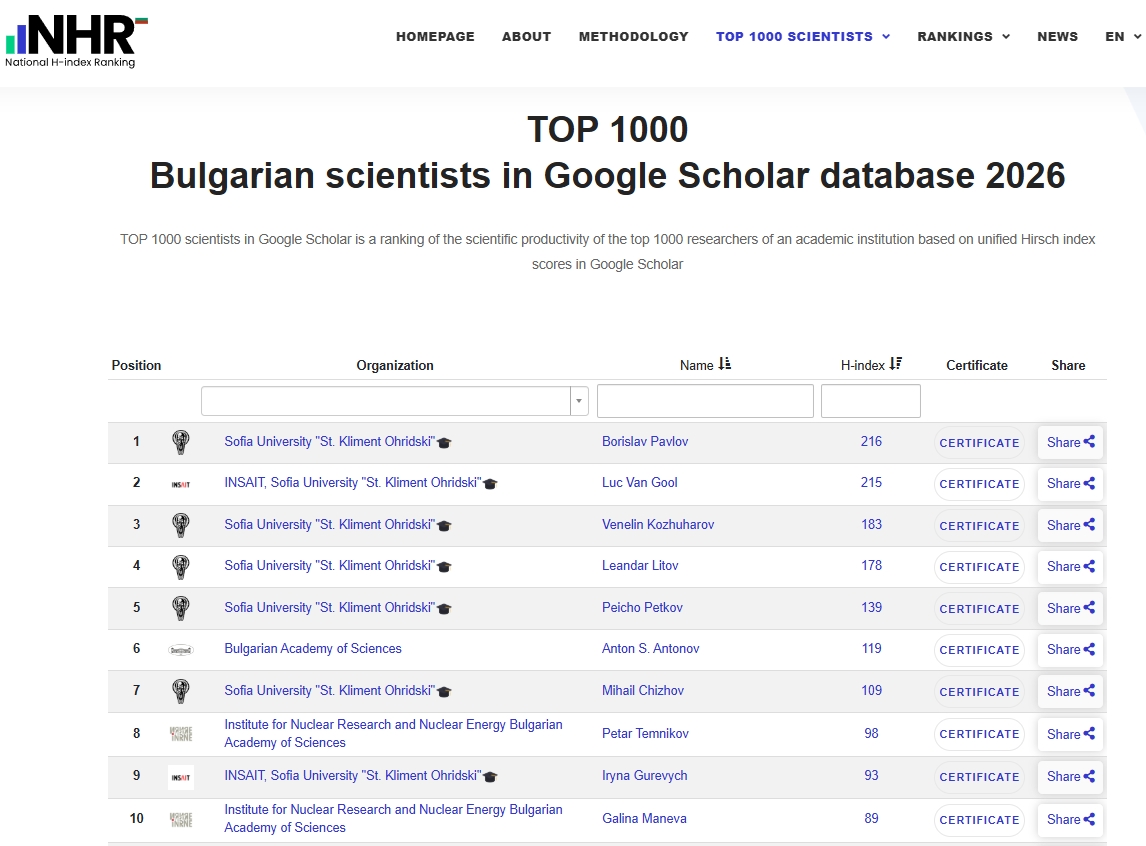1146x846 pixels.
Task: Click Academy logo in Anton S. Antonov row
Action: tap(181, 649)
